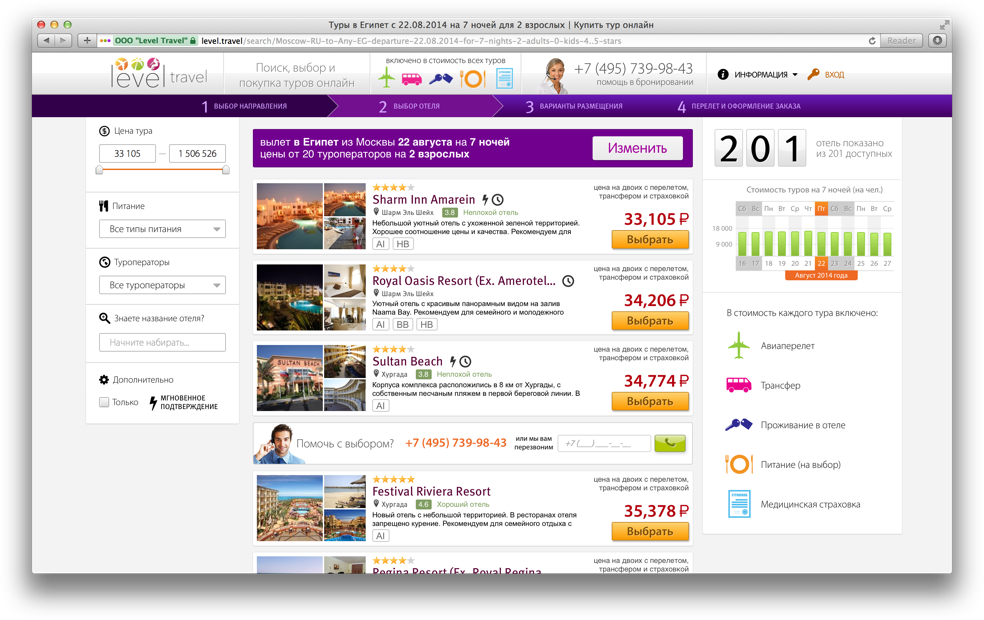Viewport: 984px width, 620px height.
Task: Click the Safari address bar URL
Action: (411, 41)
